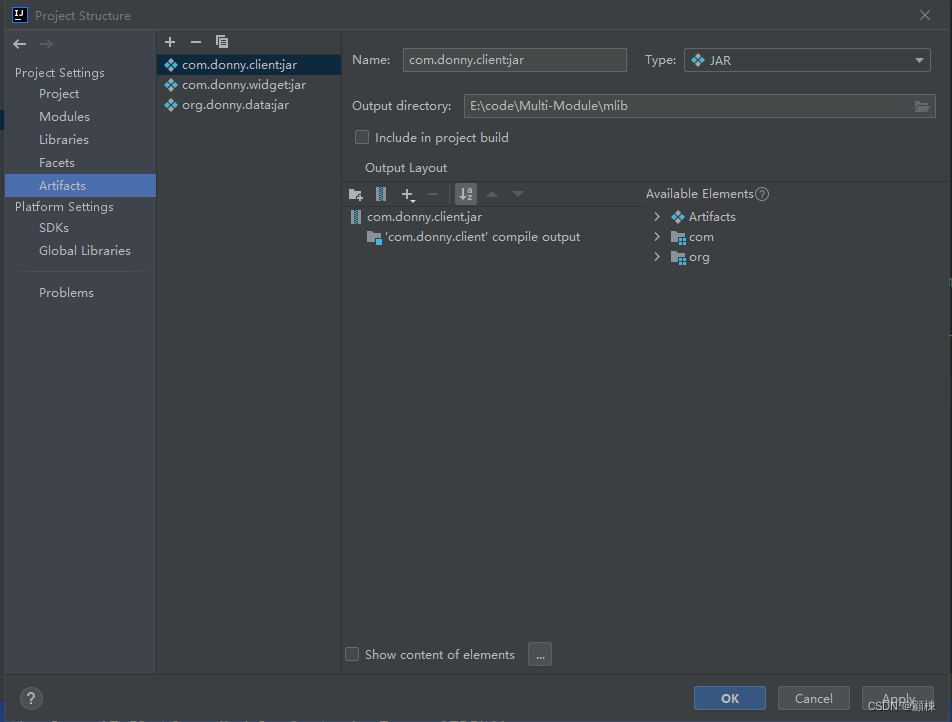952x722 pixels.
Task: Enable Show content of elements
Action: tap(352, 654)
